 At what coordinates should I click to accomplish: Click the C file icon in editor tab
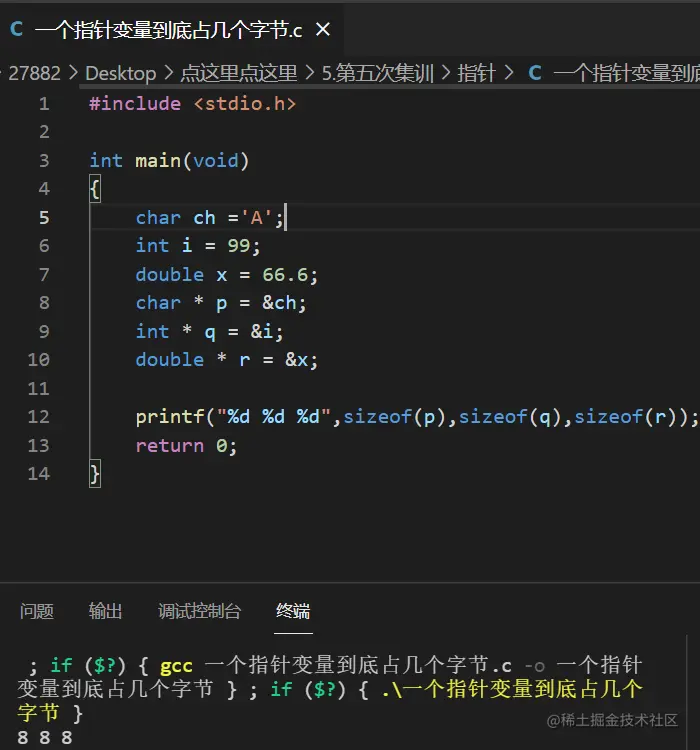pyautogui.click(x=17, y=30)
